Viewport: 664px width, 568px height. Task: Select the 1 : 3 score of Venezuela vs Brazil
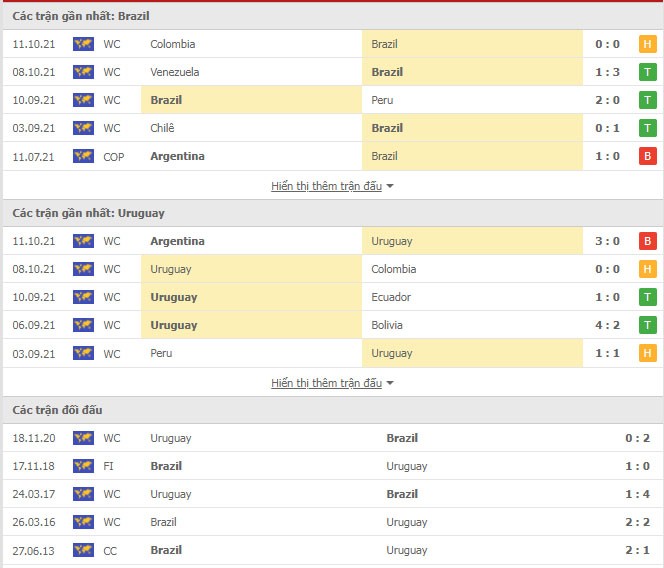pyautogui.click(x=607, y=72)
